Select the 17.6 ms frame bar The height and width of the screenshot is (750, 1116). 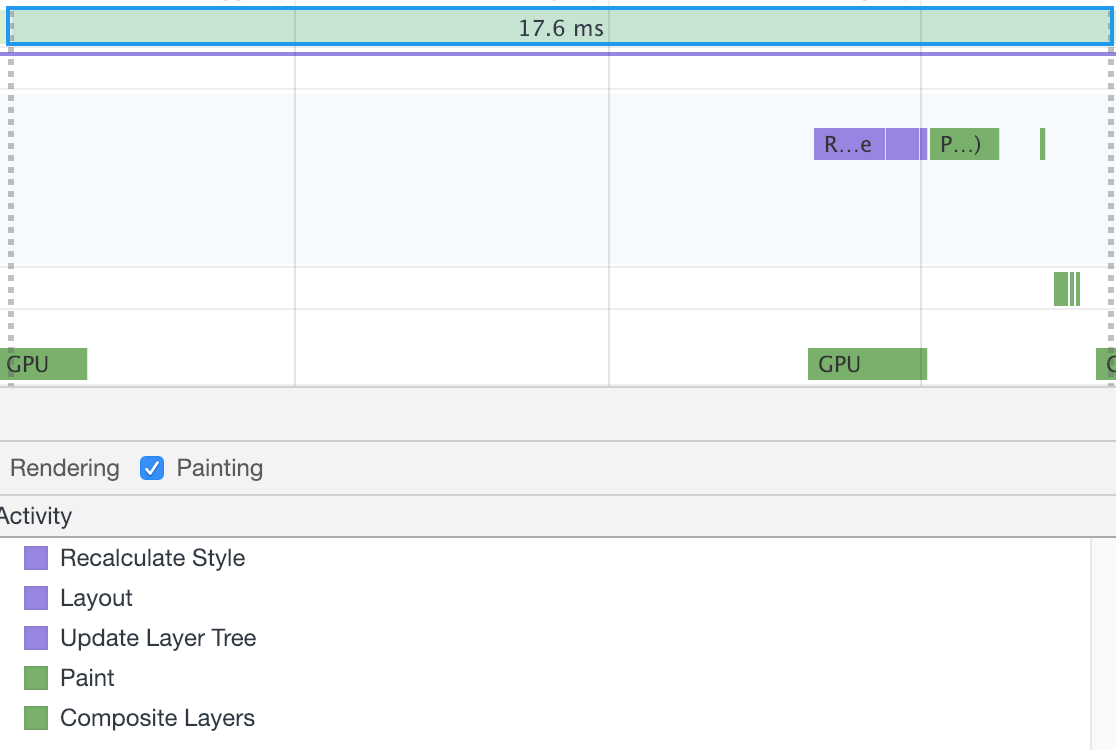pos(560,27)
